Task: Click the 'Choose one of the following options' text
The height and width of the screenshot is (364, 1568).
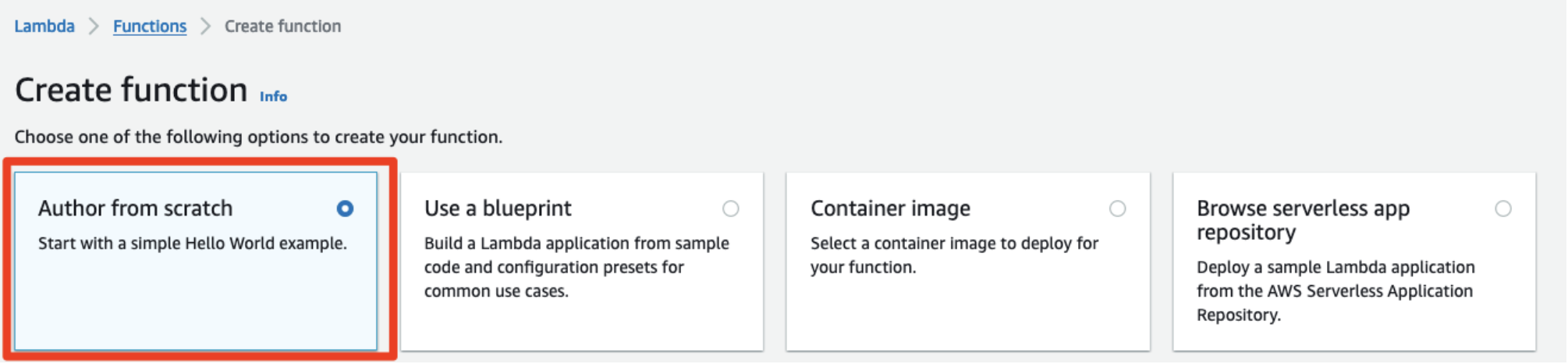Action: [x=258, y=137]
